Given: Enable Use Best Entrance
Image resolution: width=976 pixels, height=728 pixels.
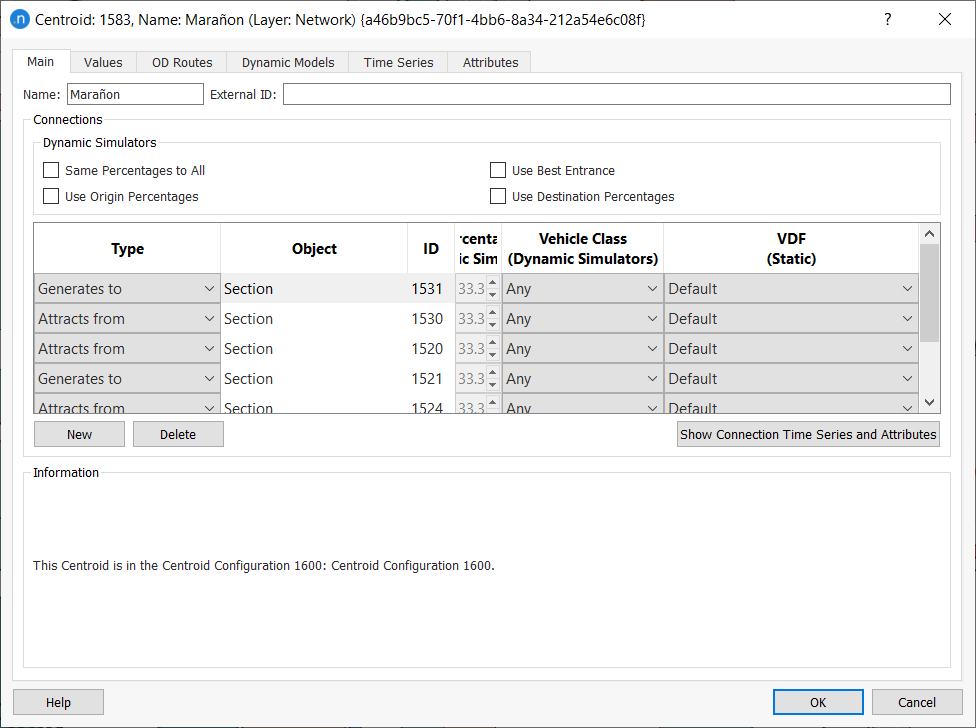Looking at the screenshot, I should point(498,170).
